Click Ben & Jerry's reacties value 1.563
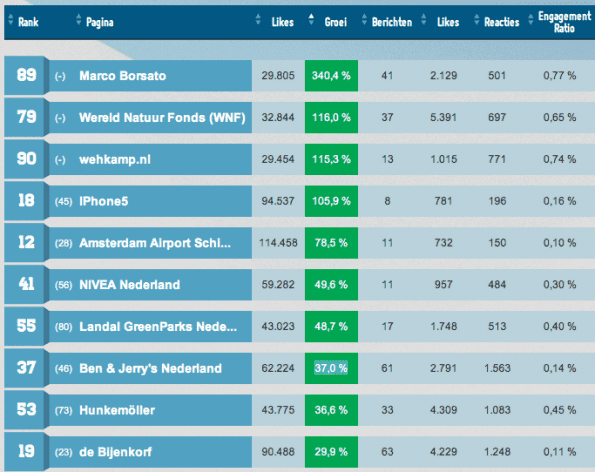 tap(497, 368)
